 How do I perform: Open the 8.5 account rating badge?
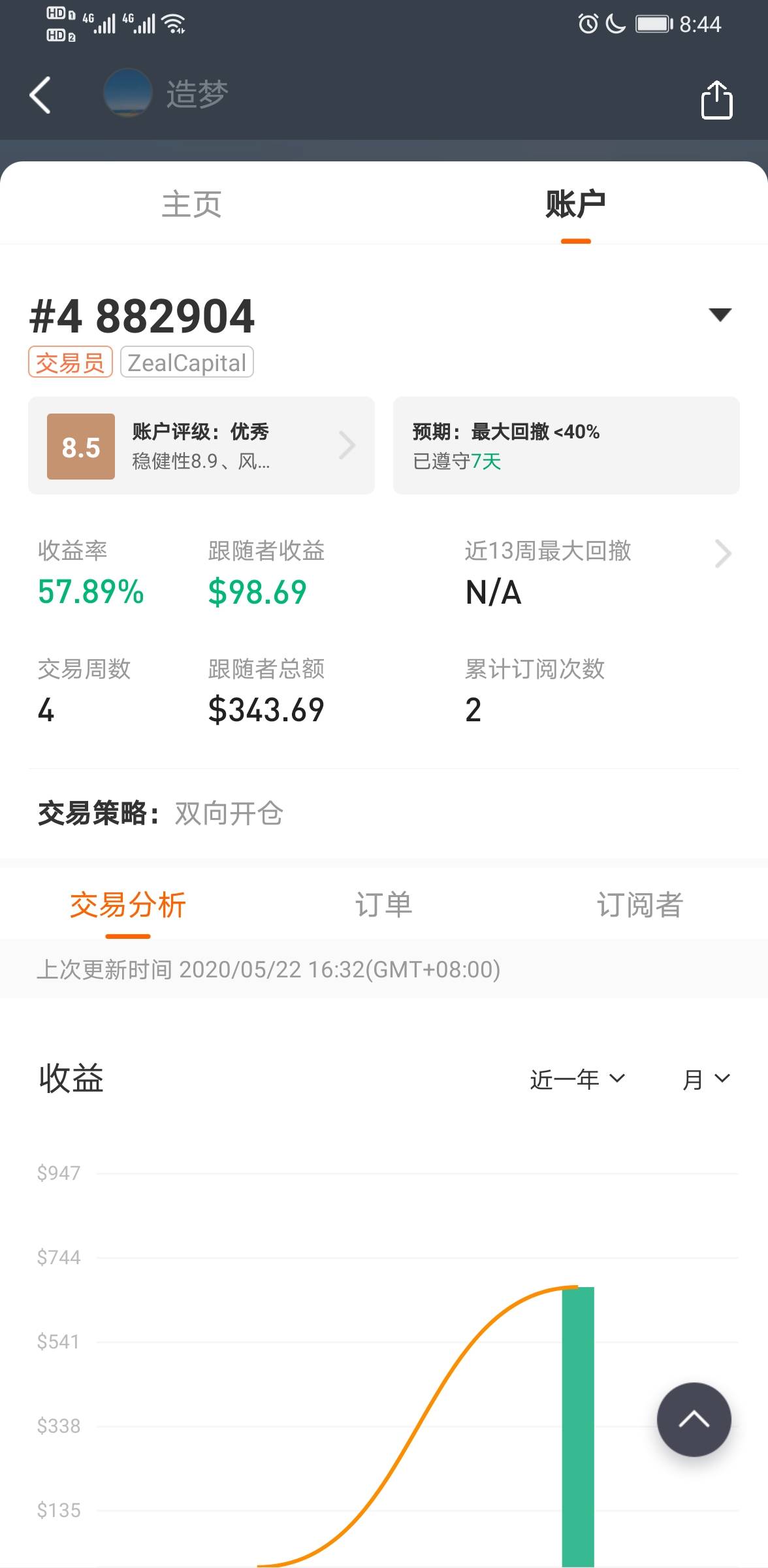tap(81, 447)
